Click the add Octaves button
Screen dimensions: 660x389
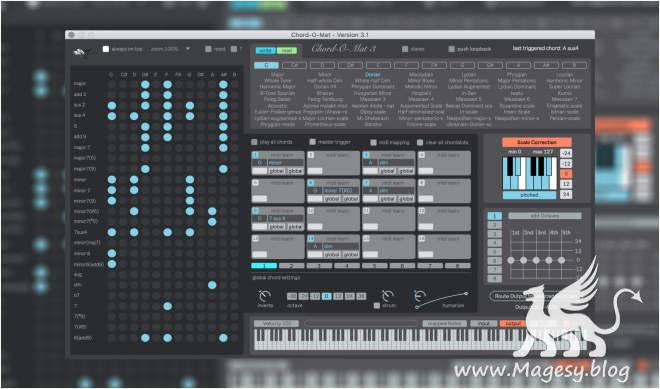coord(545,216)
